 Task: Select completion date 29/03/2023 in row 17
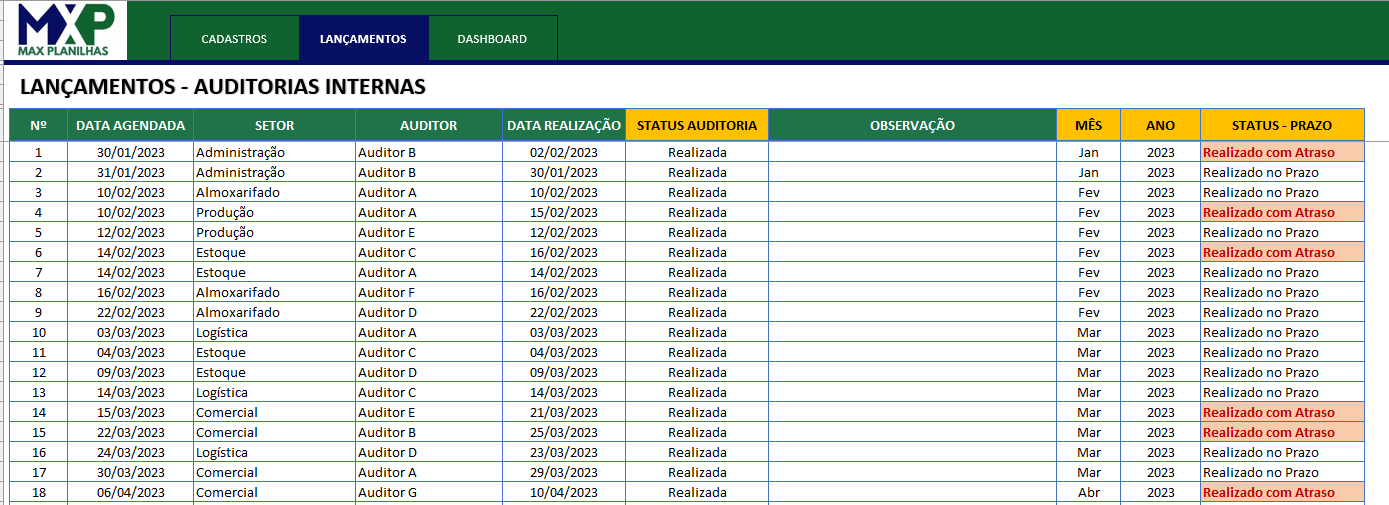click(564, 472)
